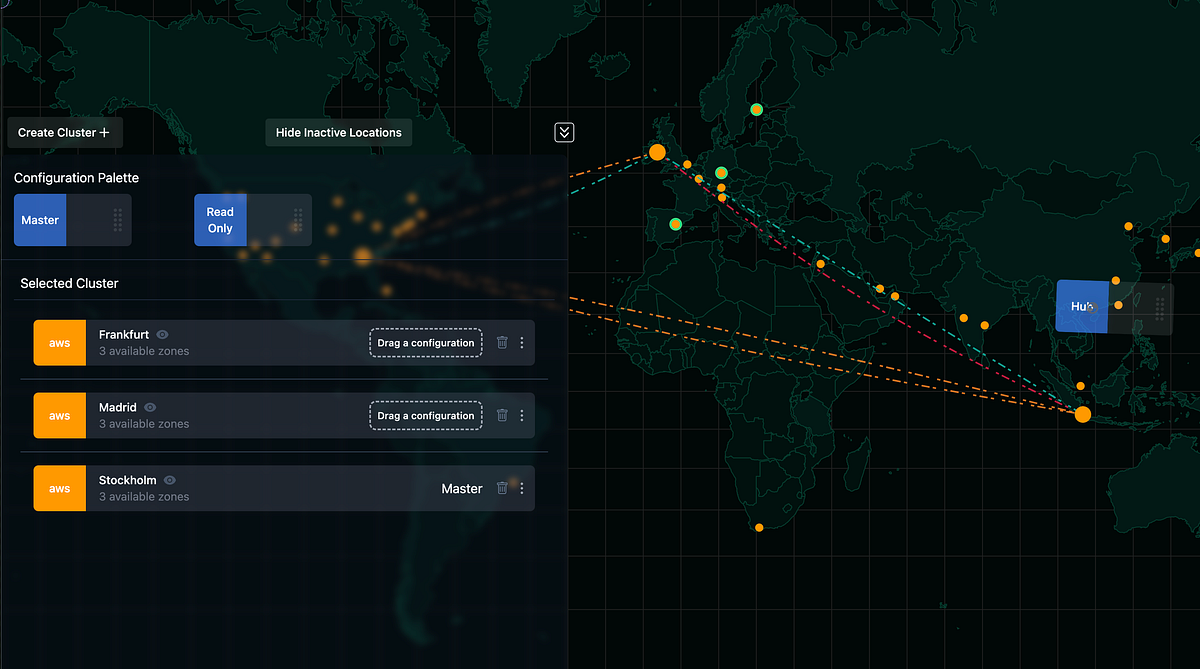Delete the Stockholm location
1200x669 pixels.
[502, 488]
